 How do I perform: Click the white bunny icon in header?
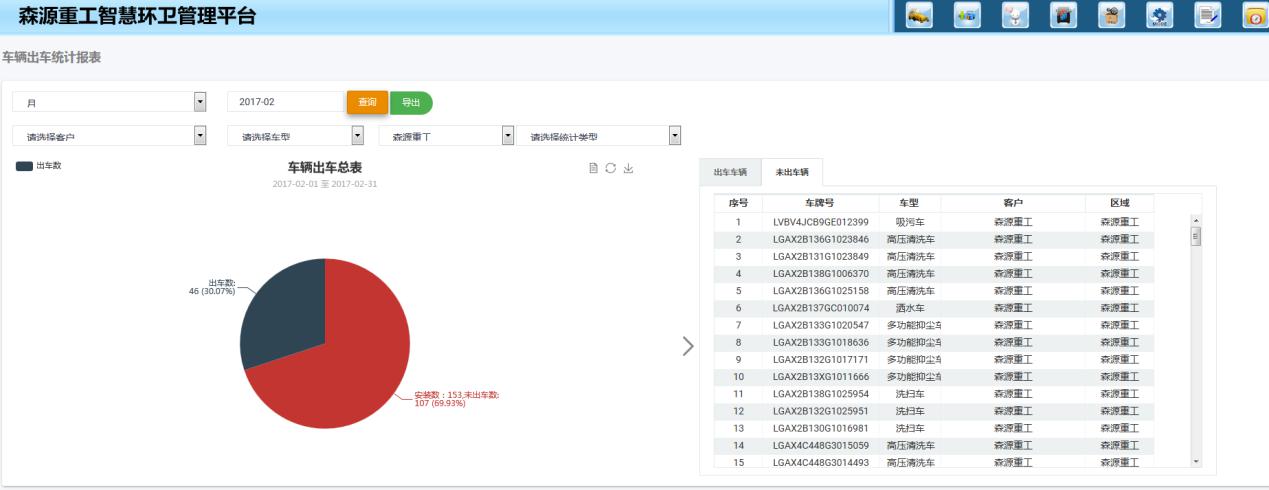[1015, 16]
